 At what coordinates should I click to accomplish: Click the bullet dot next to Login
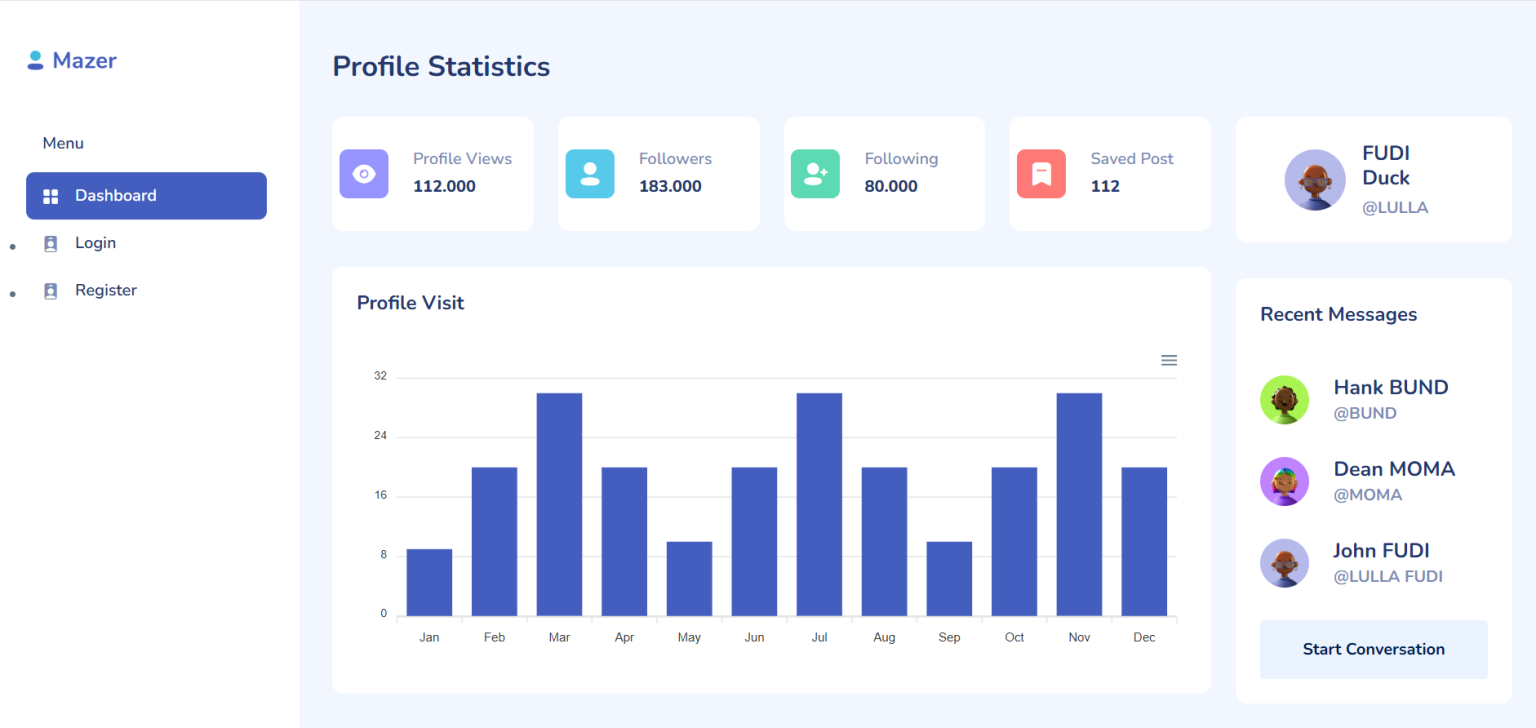click(x=12, y=243)
